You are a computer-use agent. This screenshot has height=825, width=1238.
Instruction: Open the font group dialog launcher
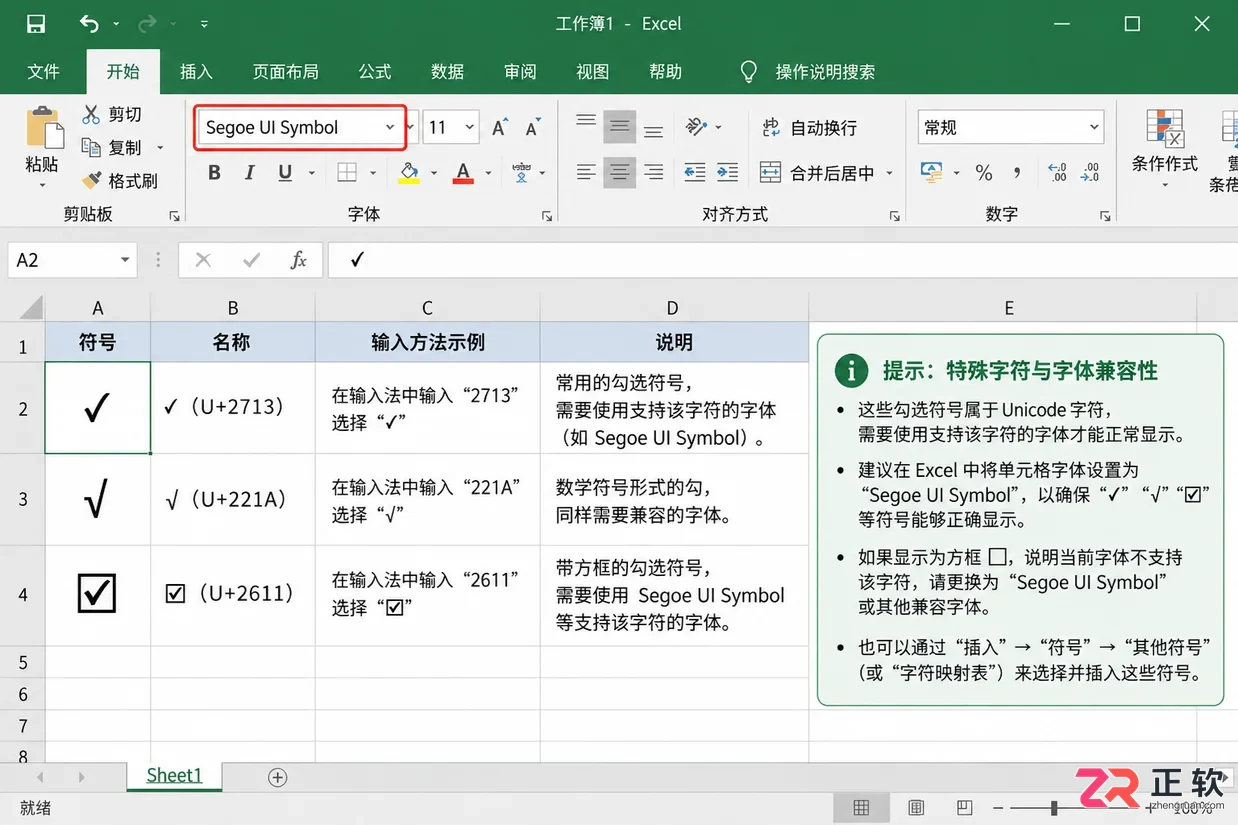[547, 215]
